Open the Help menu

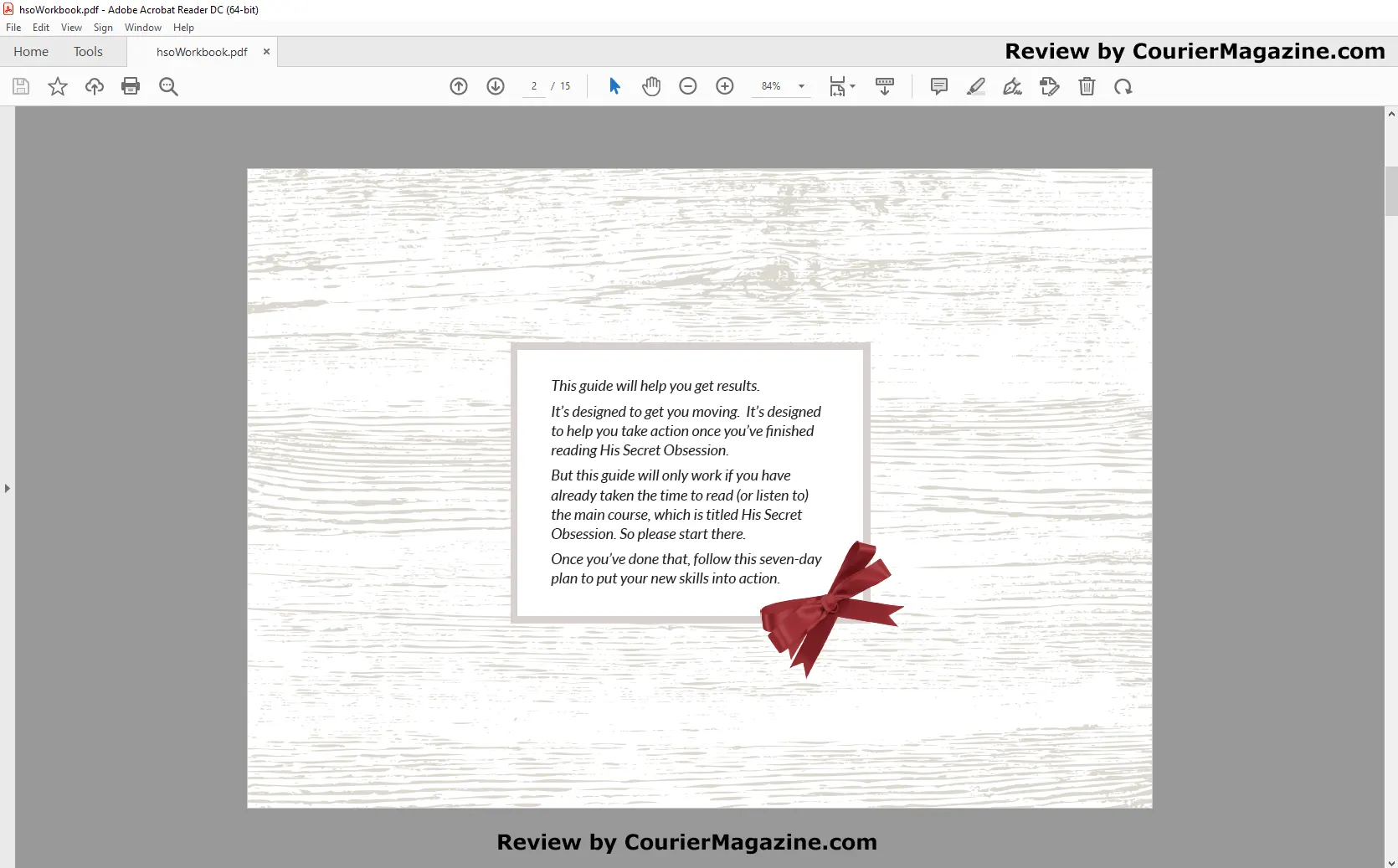(183, 28)
